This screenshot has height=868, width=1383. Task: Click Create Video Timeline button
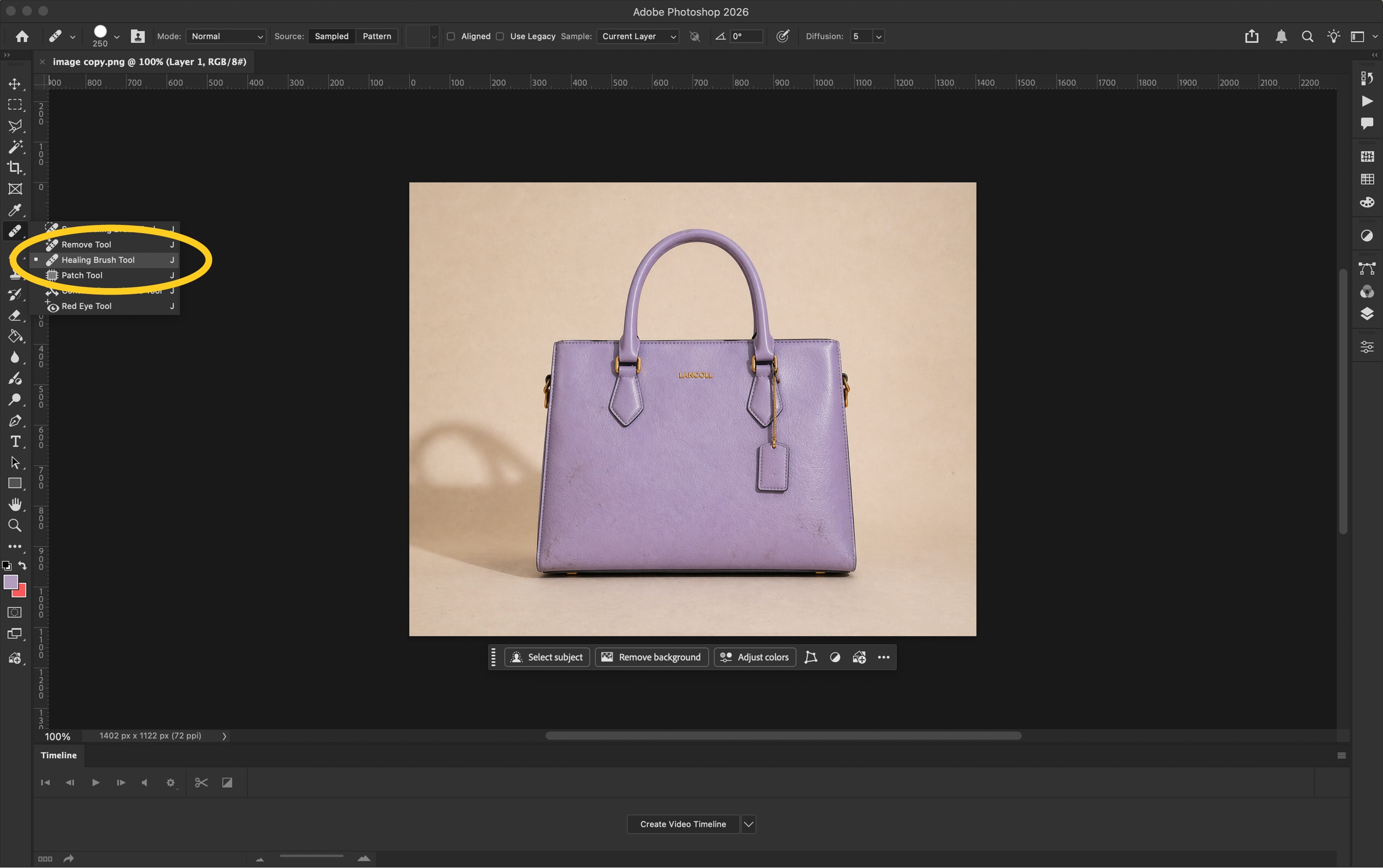tap(683, 824)
